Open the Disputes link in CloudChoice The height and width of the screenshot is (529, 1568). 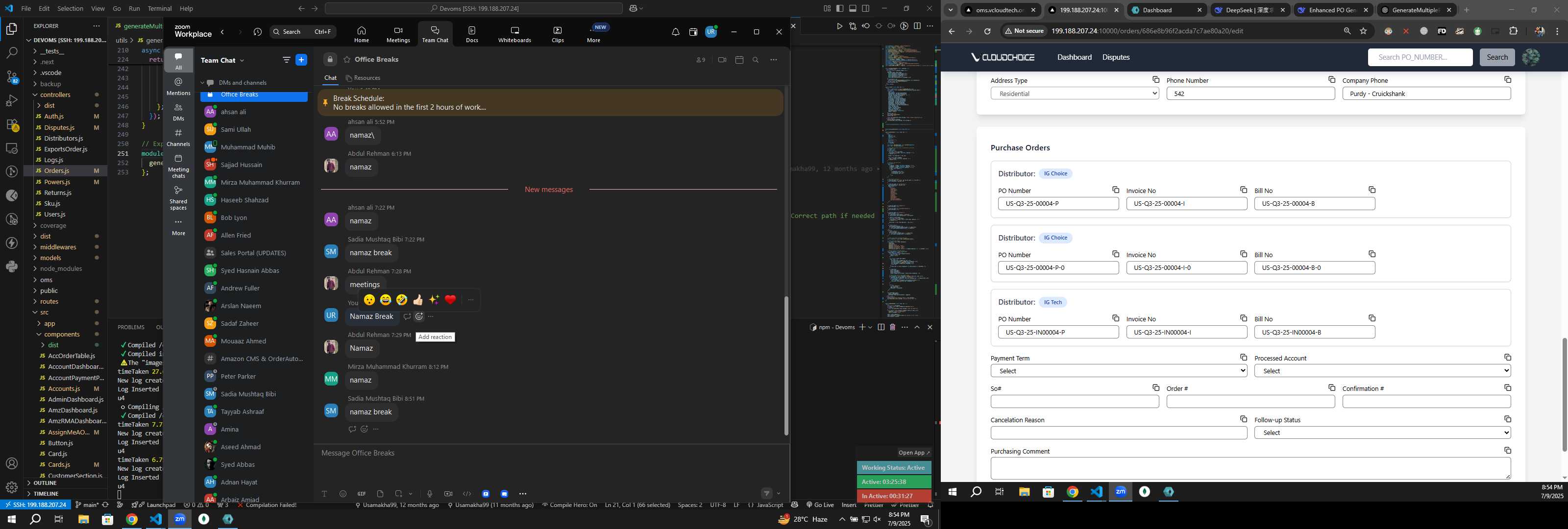tap(1116, 57)
